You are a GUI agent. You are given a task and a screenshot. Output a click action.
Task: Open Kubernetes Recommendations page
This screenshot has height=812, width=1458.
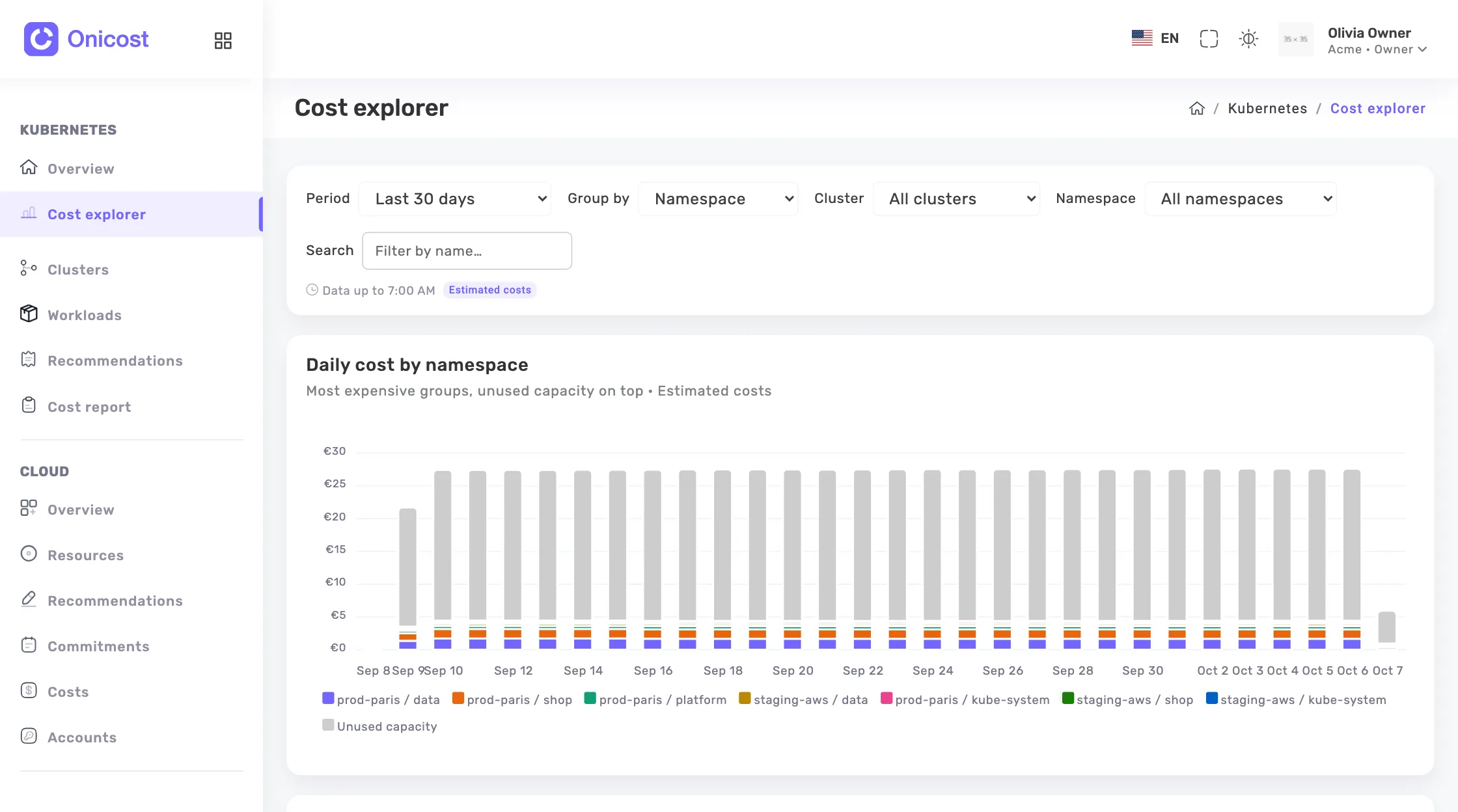(115, 361)
